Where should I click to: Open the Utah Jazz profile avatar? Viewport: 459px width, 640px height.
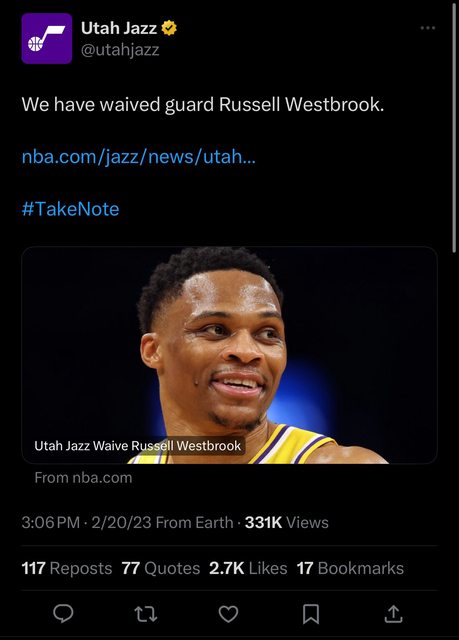point(47,38)
